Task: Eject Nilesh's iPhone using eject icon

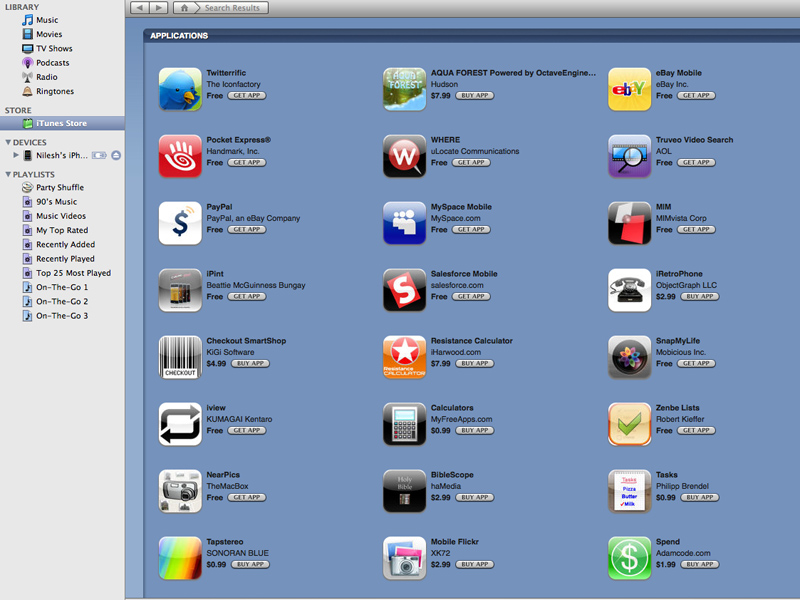Action: tap(116, 155)
